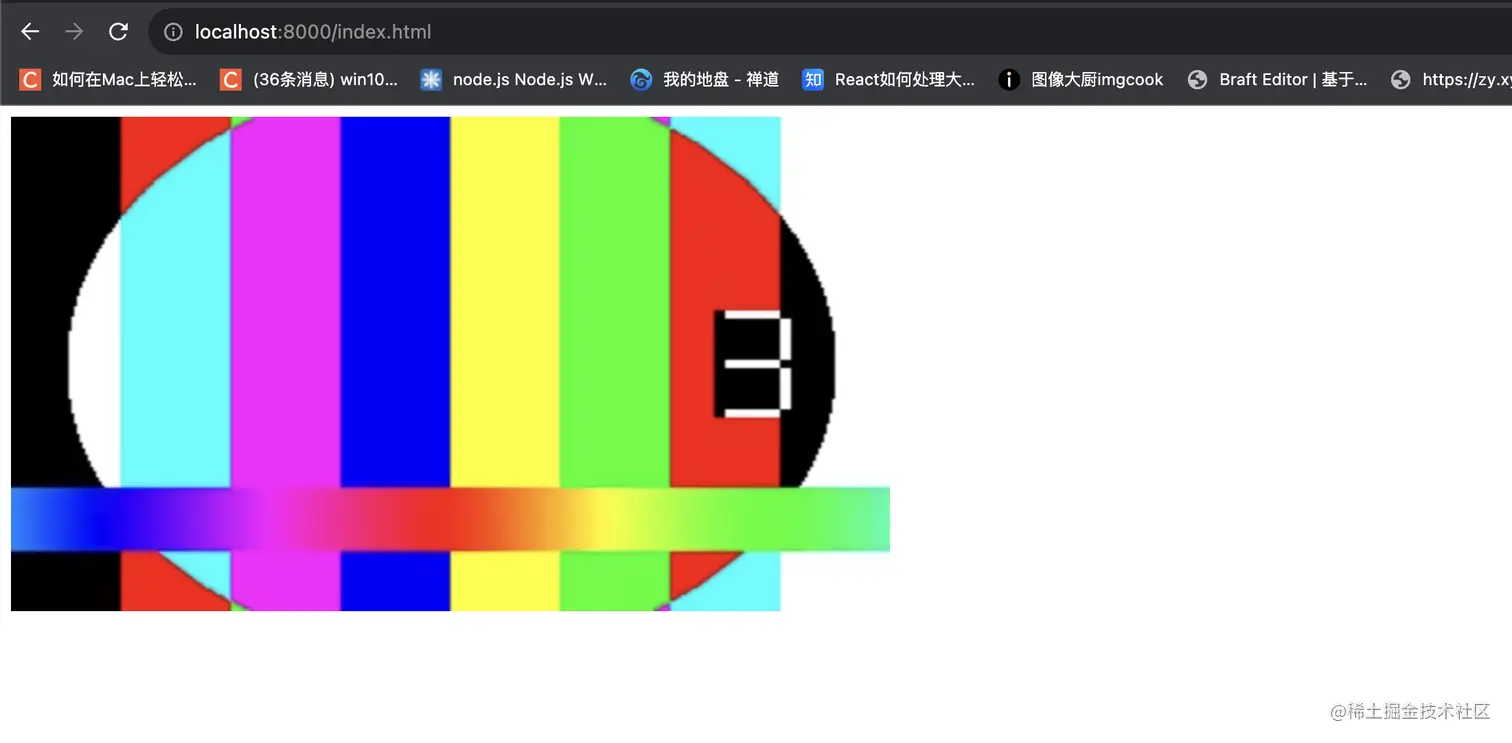Click the 知乎 icon on React bookmark

[812, 79]
